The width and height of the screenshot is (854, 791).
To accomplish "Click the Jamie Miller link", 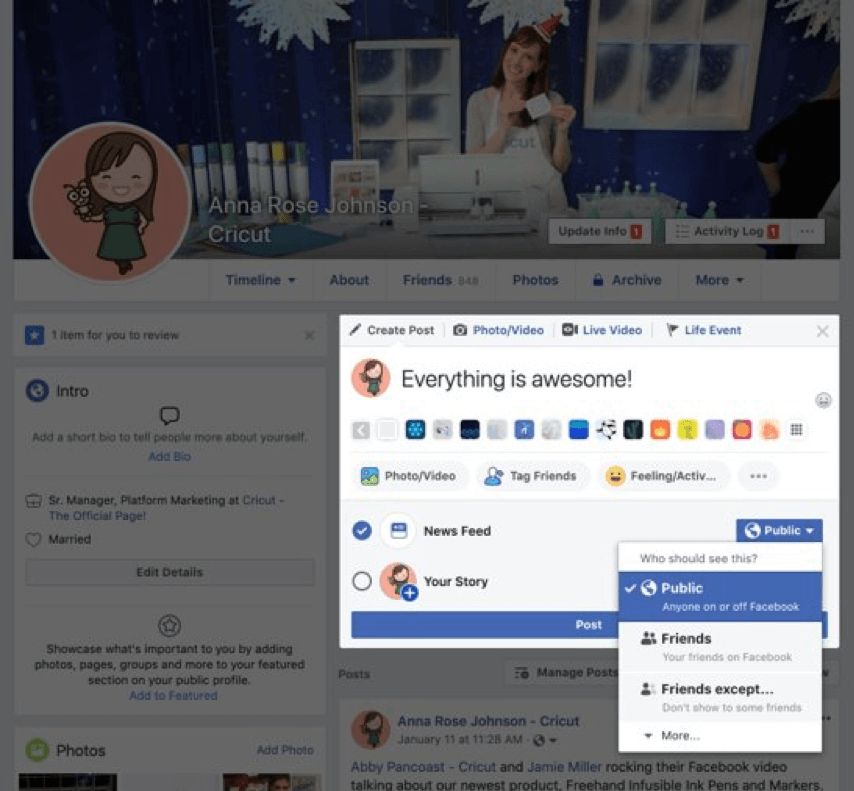I will pyautogui.click(x=564, y=766).
